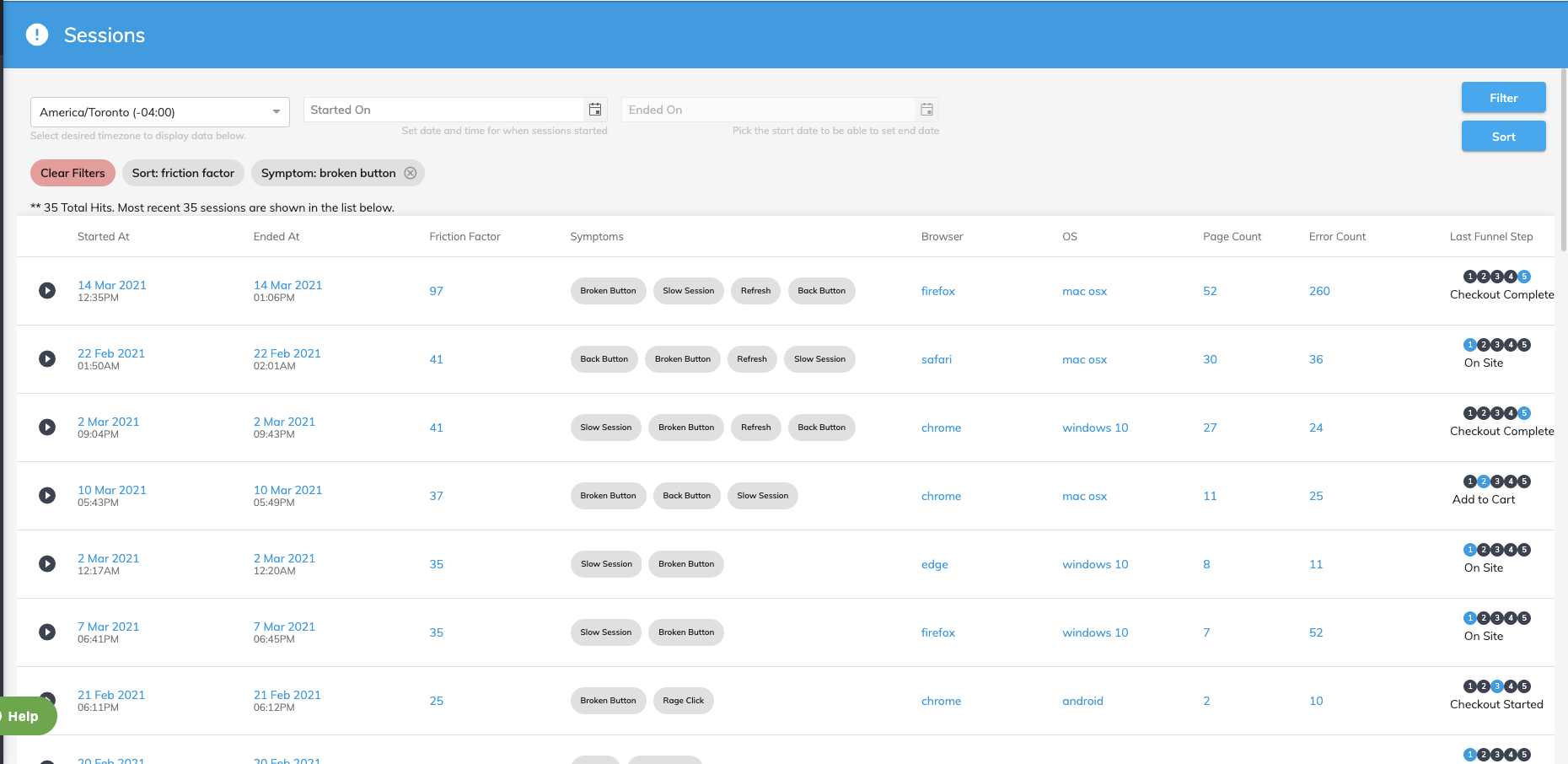Click the Sort button
This screenshot has width=1568, height=764.
point(1503,137)
